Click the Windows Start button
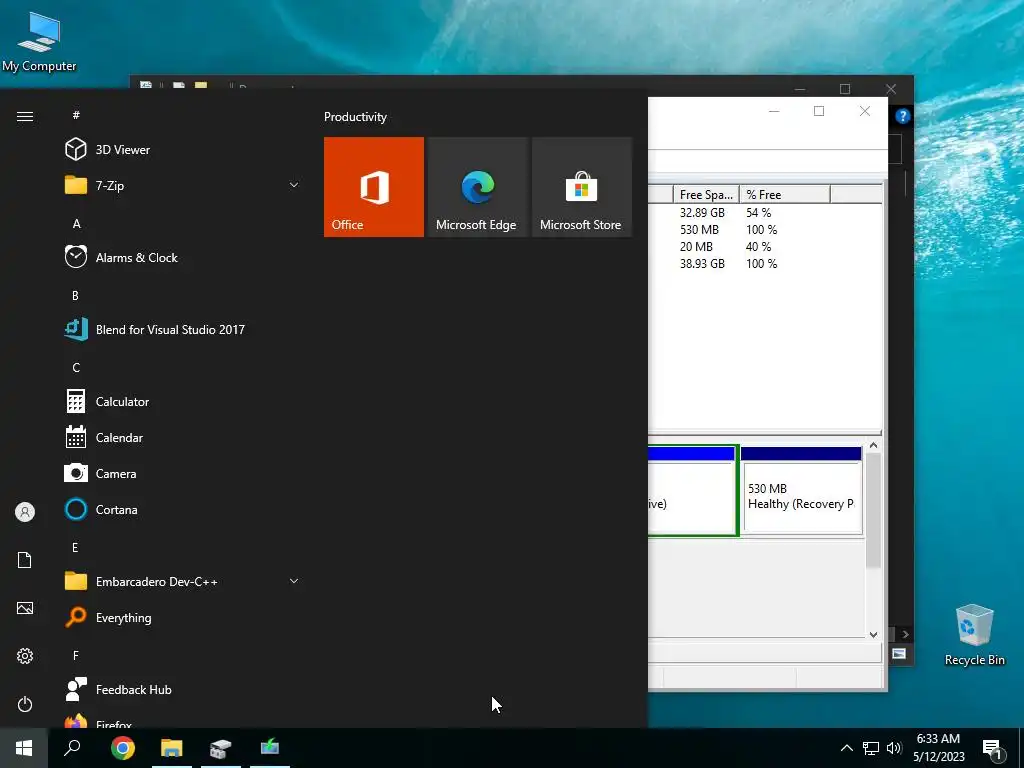 pos(24,748)
